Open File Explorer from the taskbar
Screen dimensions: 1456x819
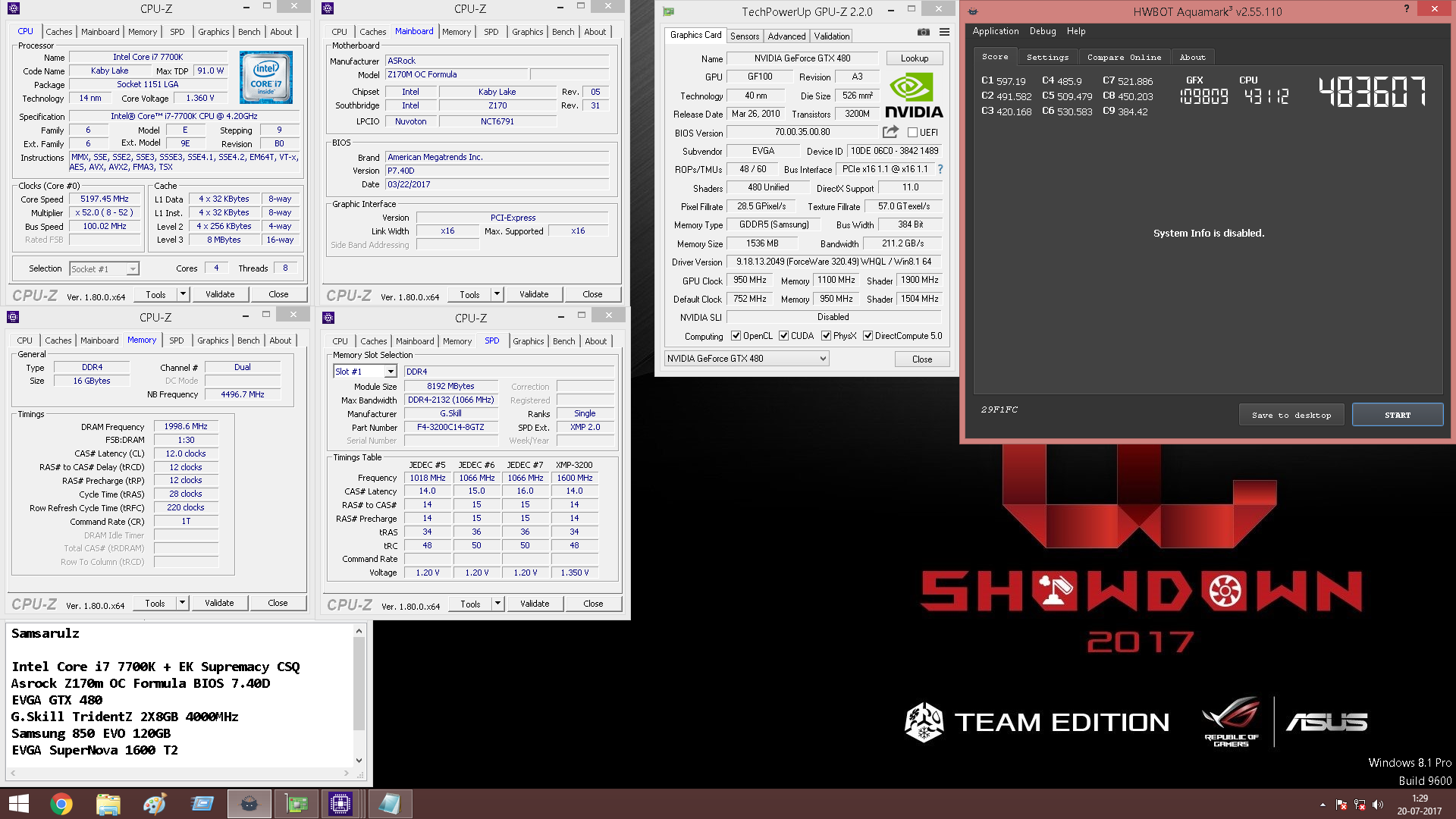pos(108,804)
